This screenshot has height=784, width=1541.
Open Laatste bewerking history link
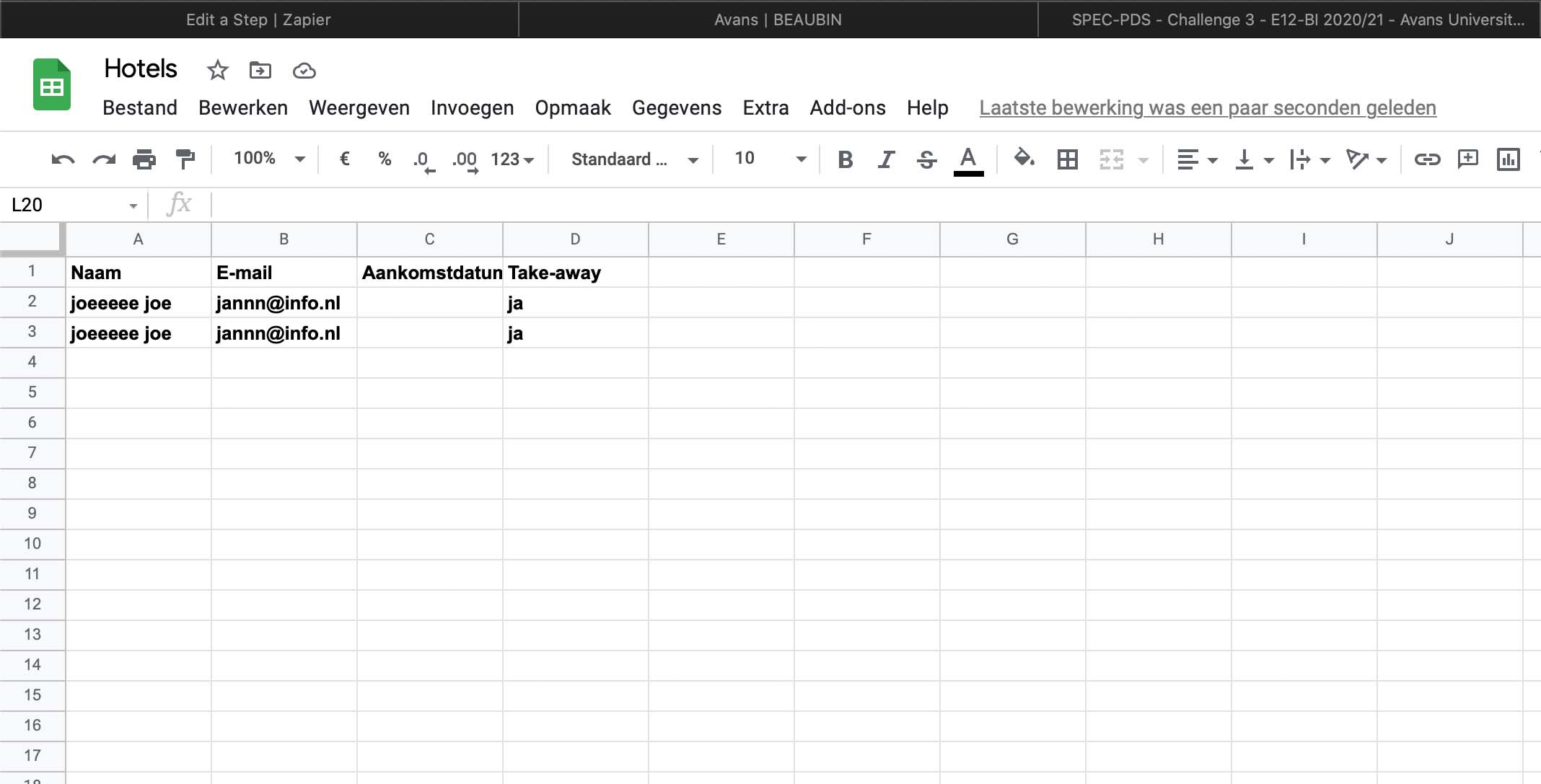(x=1208, y=108)
